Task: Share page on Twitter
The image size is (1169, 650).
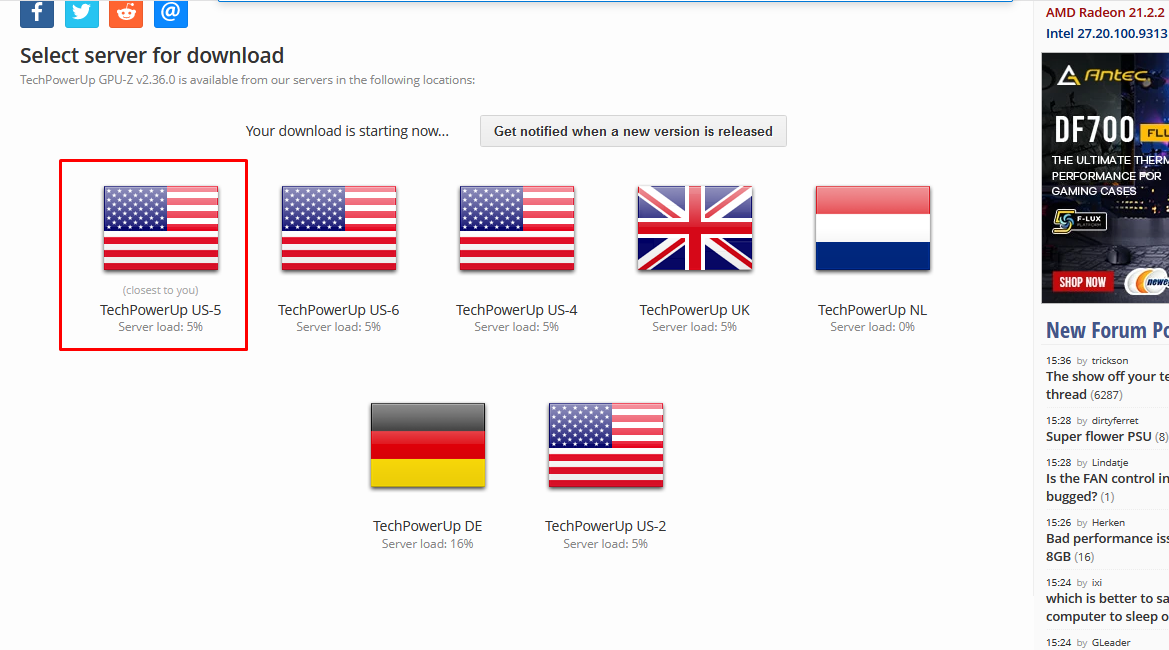Action: pyautogui.click(x=81, y=13)
